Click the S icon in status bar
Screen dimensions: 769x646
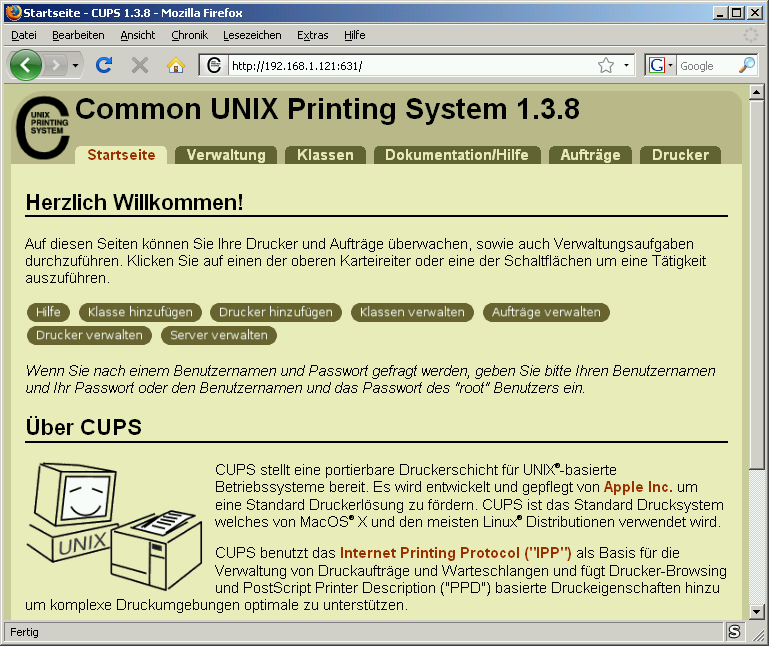tap(735, 632)
